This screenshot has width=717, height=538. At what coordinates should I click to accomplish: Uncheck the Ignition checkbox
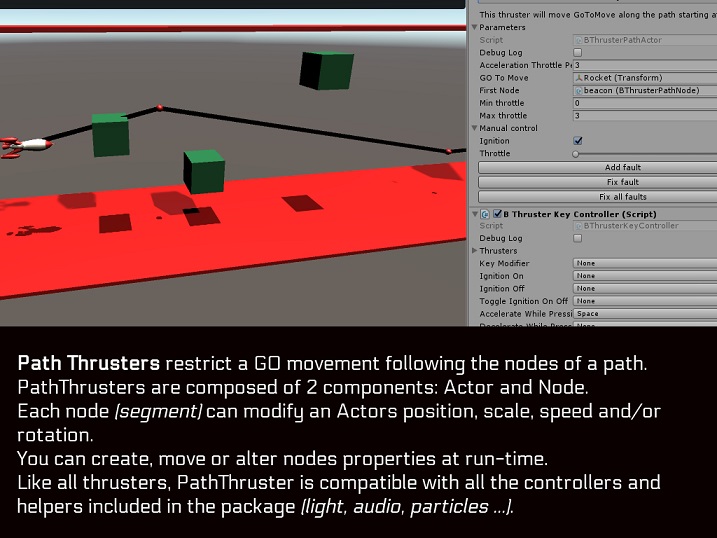click(578, 141)
